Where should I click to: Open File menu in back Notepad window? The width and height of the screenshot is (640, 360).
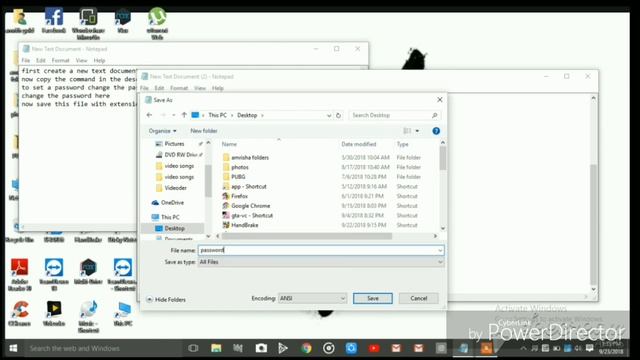click(x=26, y=60)
